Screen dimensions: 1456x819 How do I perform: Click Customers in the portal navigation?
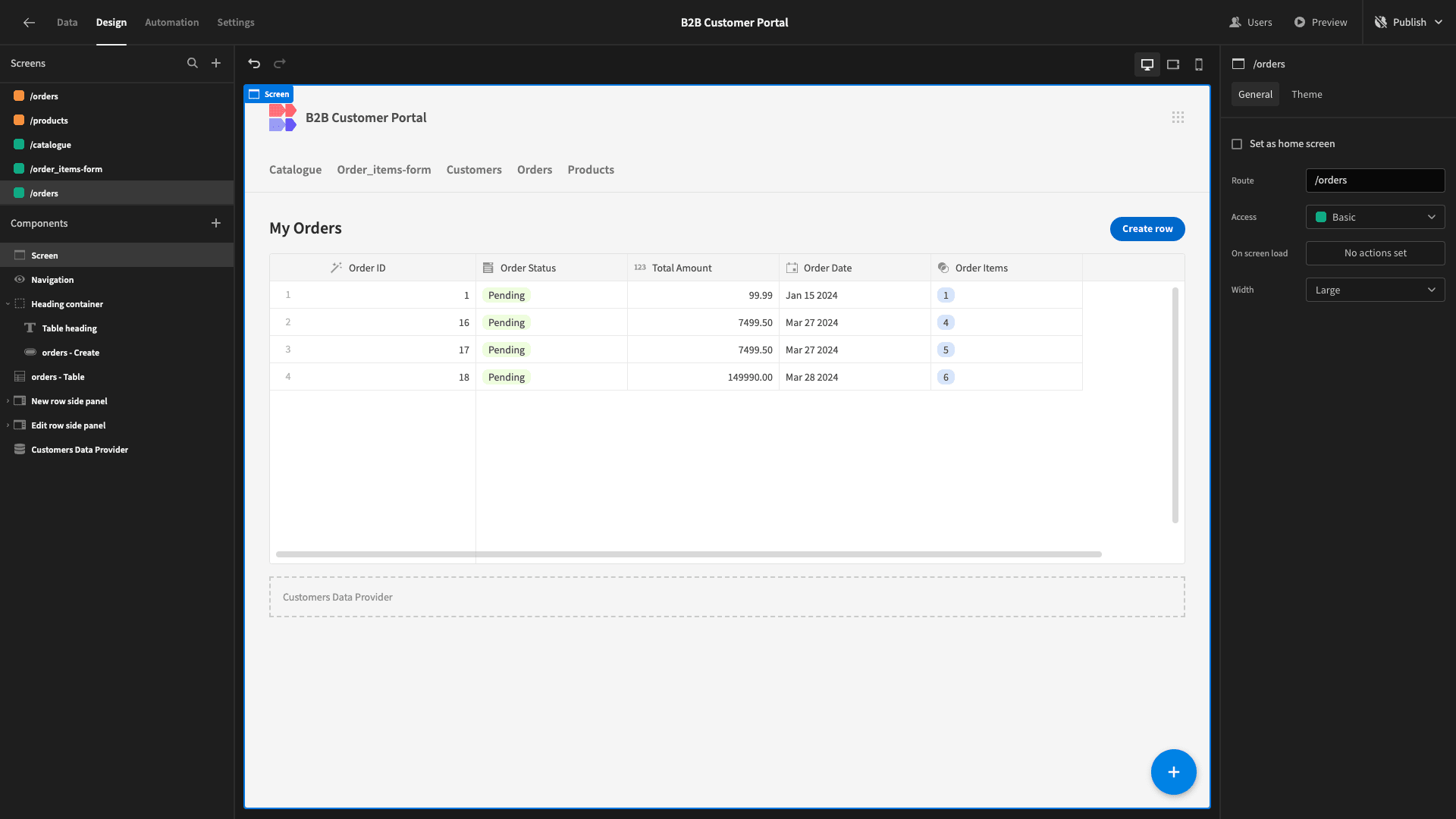tap(474, 170)
